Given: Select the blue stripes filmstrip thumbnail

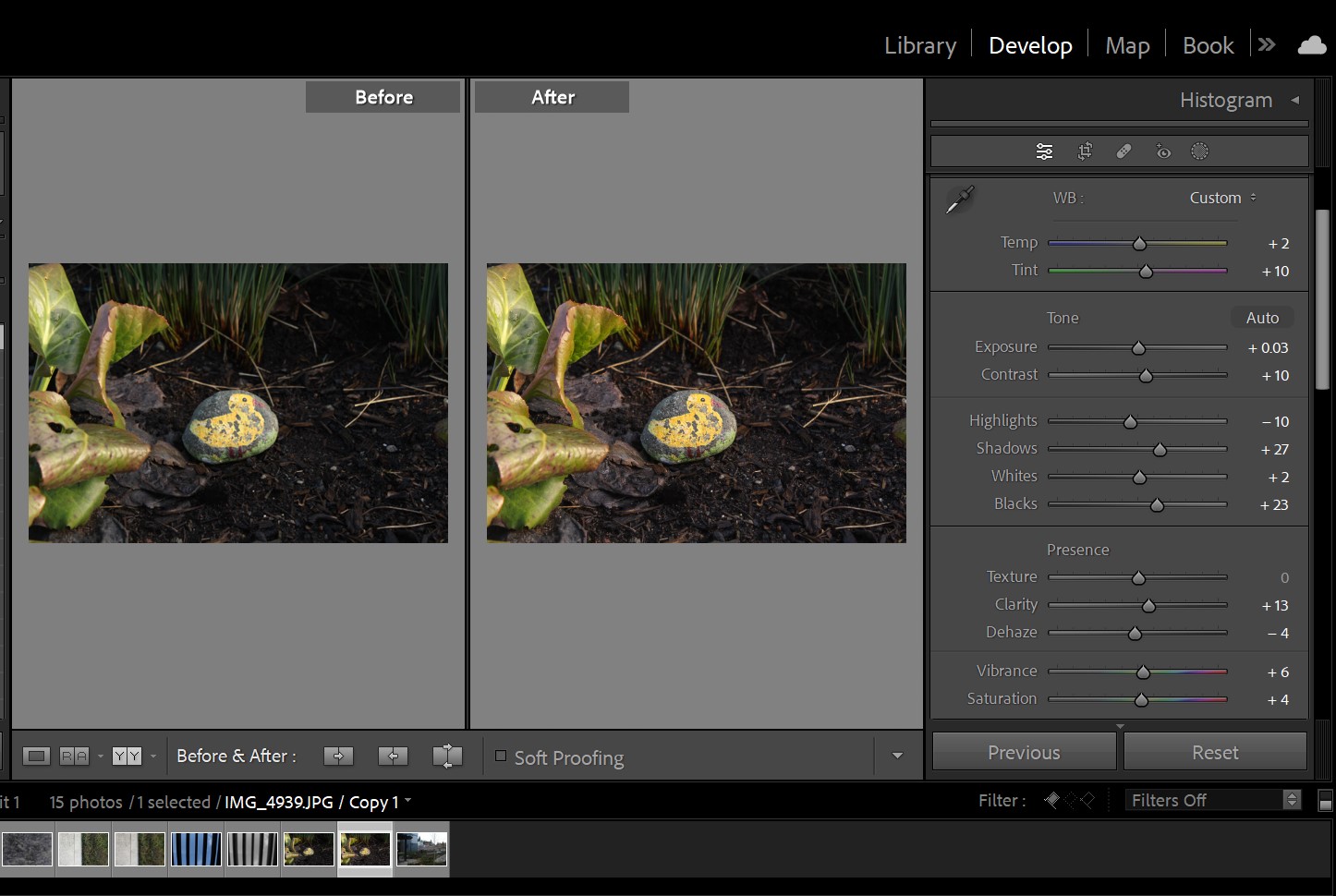Looking at the screenshot, I should click(196, 849).
